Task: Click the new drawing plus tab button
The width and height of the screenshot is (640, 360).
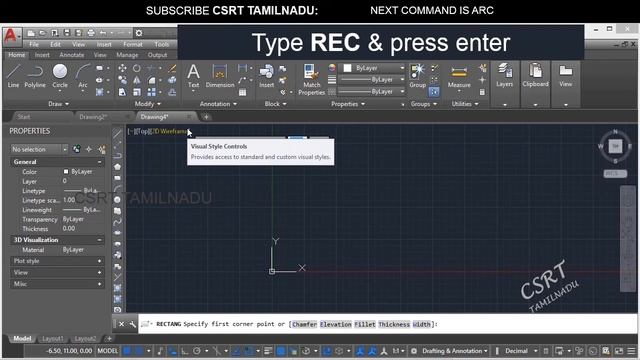Action: click(x=206, y=117)
